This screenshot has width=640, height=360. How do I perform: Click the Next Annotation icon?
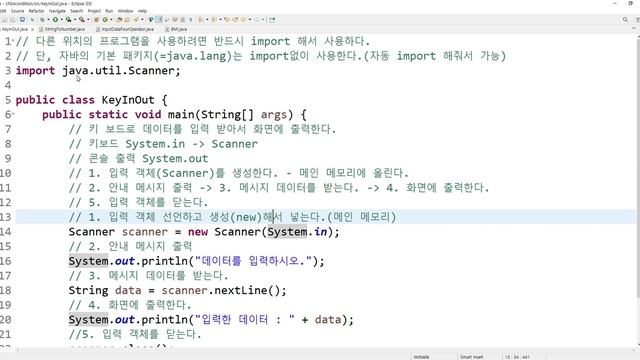click(200, 20)
